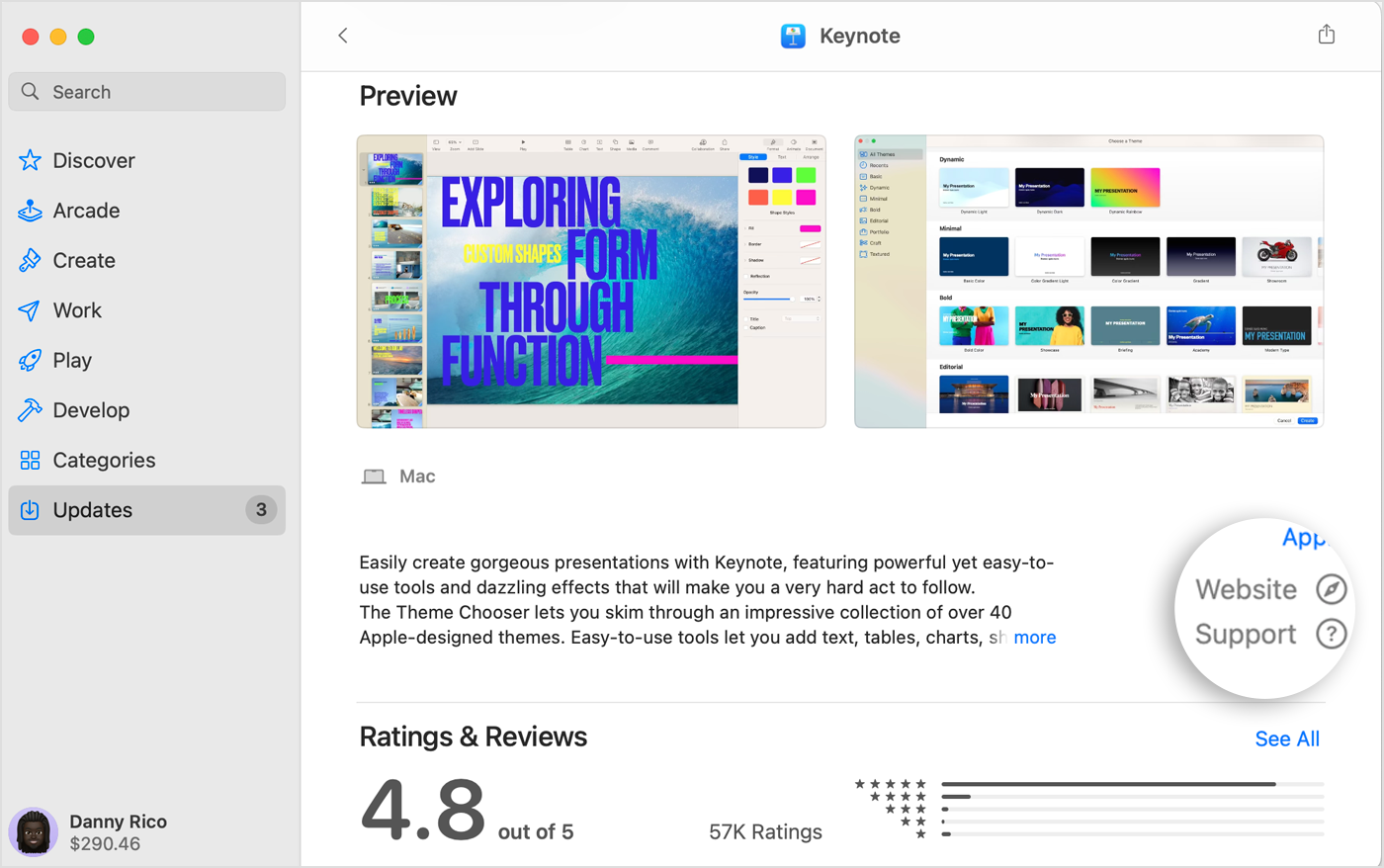Click the Arcade joystick icon
The width and height of the screenshot is (1384, 868).
tap(31, 211)
